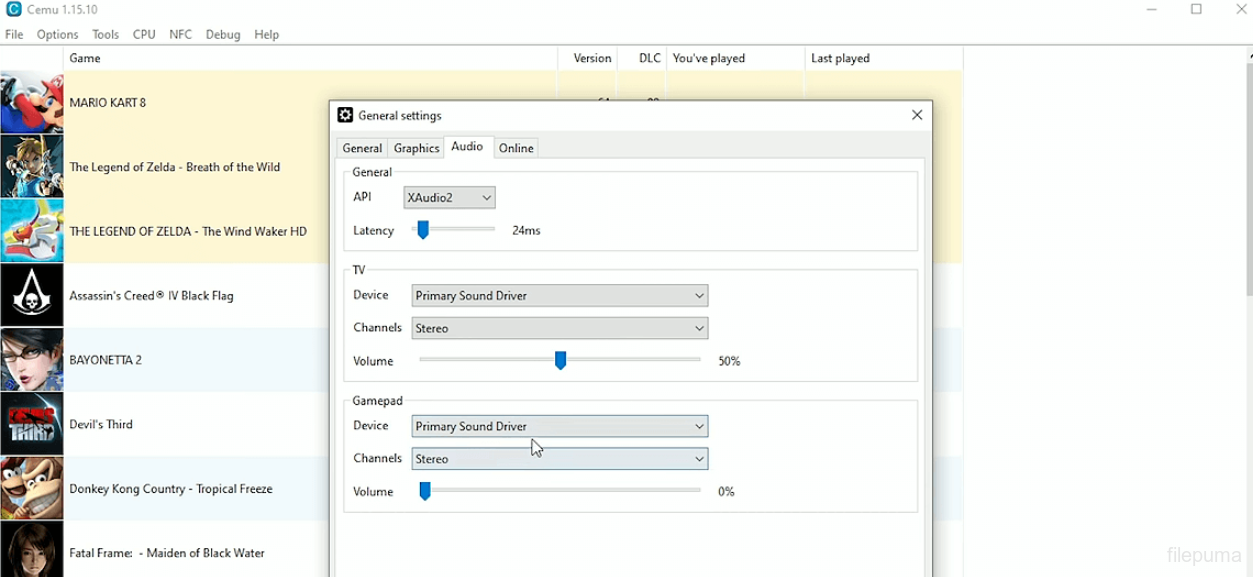1253x577 pixels.
Task: Open the General tab in settings
Action: [362, 148]
